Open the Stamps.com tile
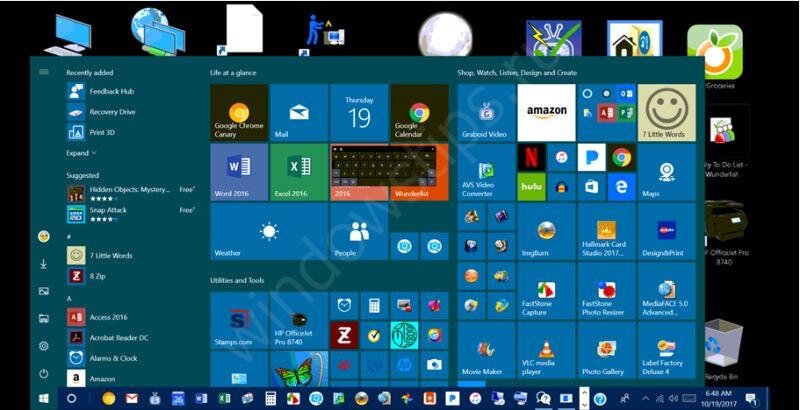The image size is (800, 410). [239, 320]
